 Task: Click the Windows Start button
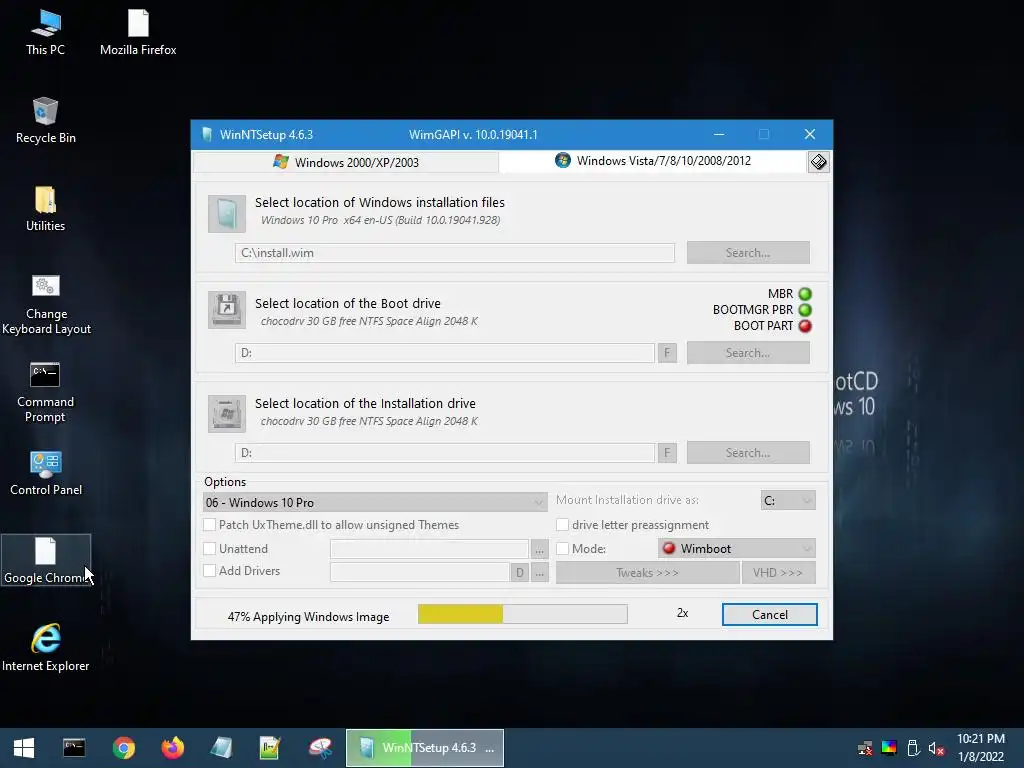tap(24, 748)
